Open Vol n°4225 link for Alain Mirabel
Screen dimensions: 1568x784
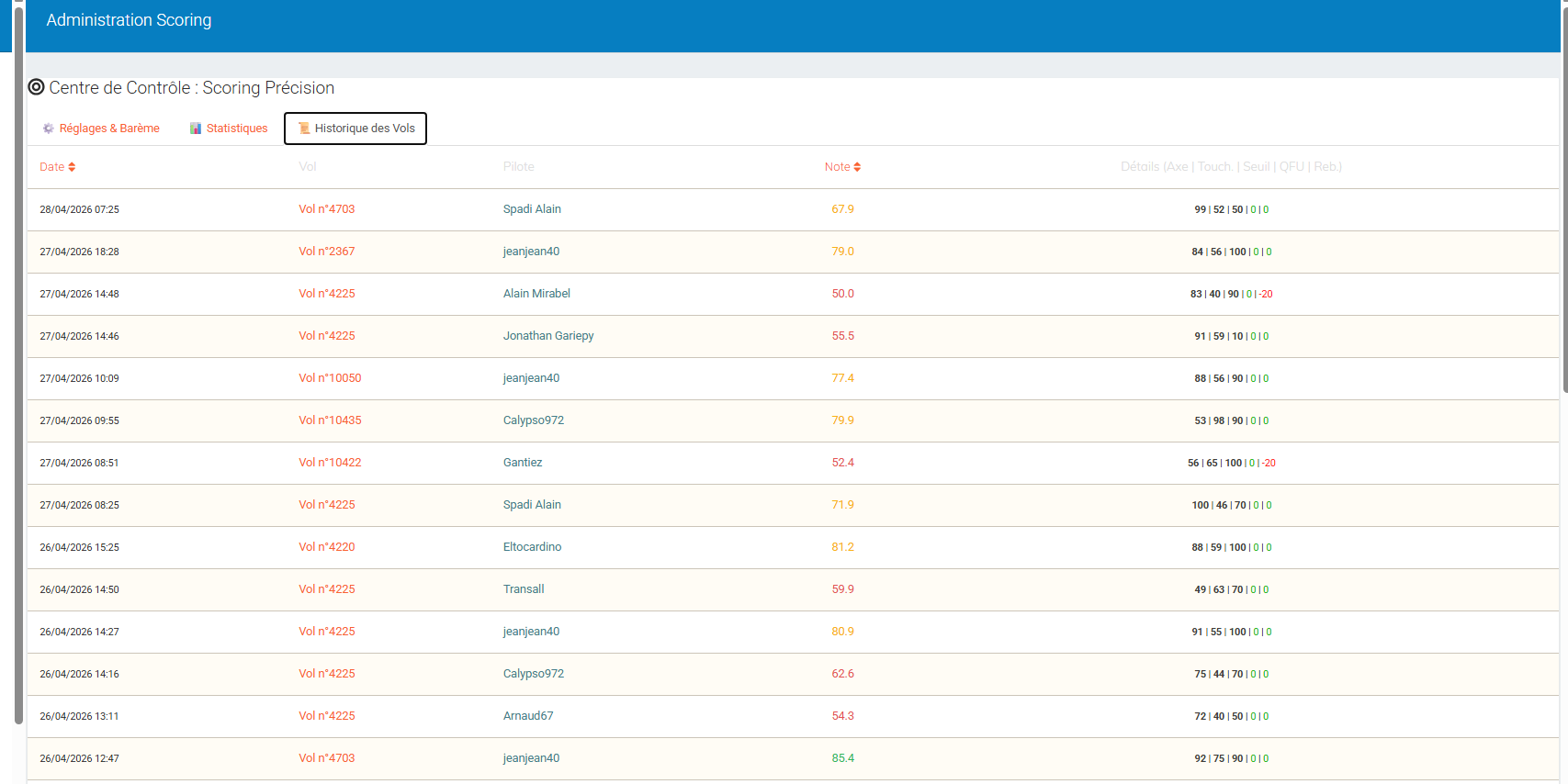(326, 294)
